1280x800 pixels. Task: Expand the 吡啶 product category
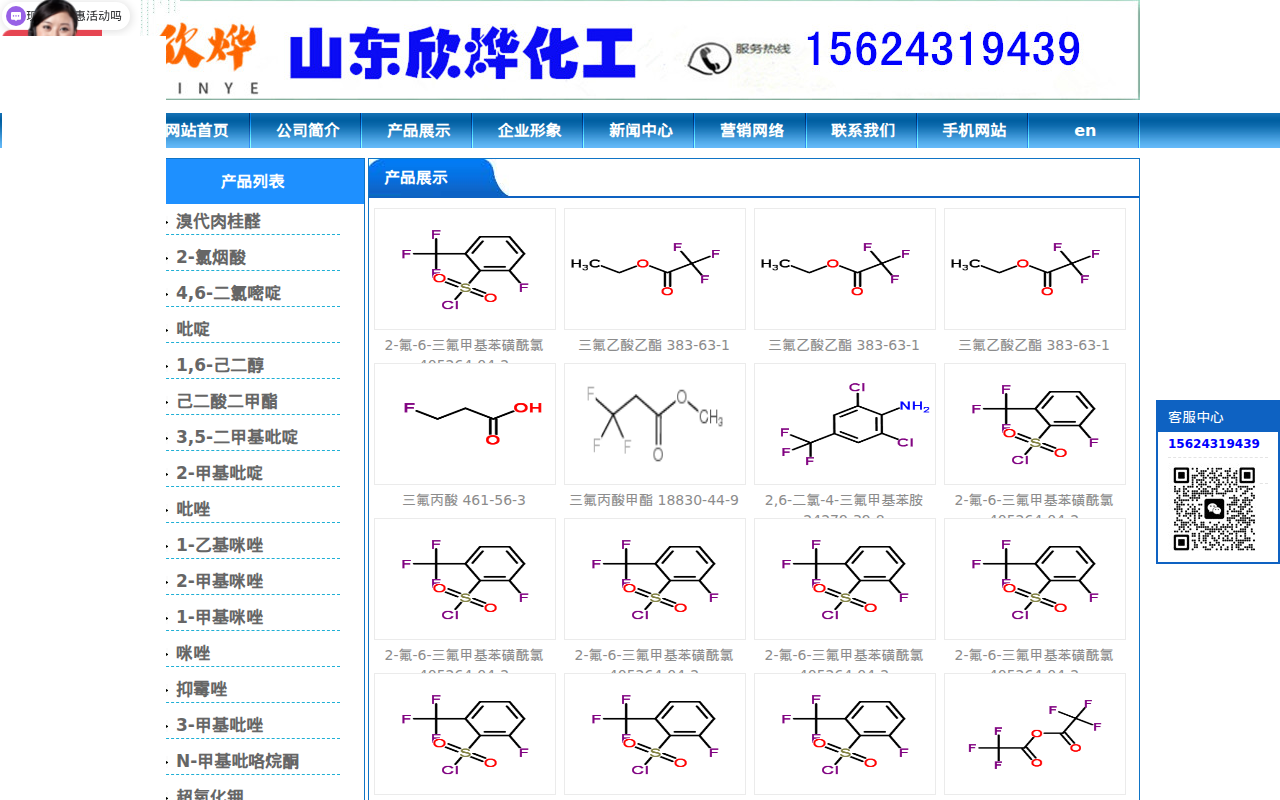tap(191, 329)
